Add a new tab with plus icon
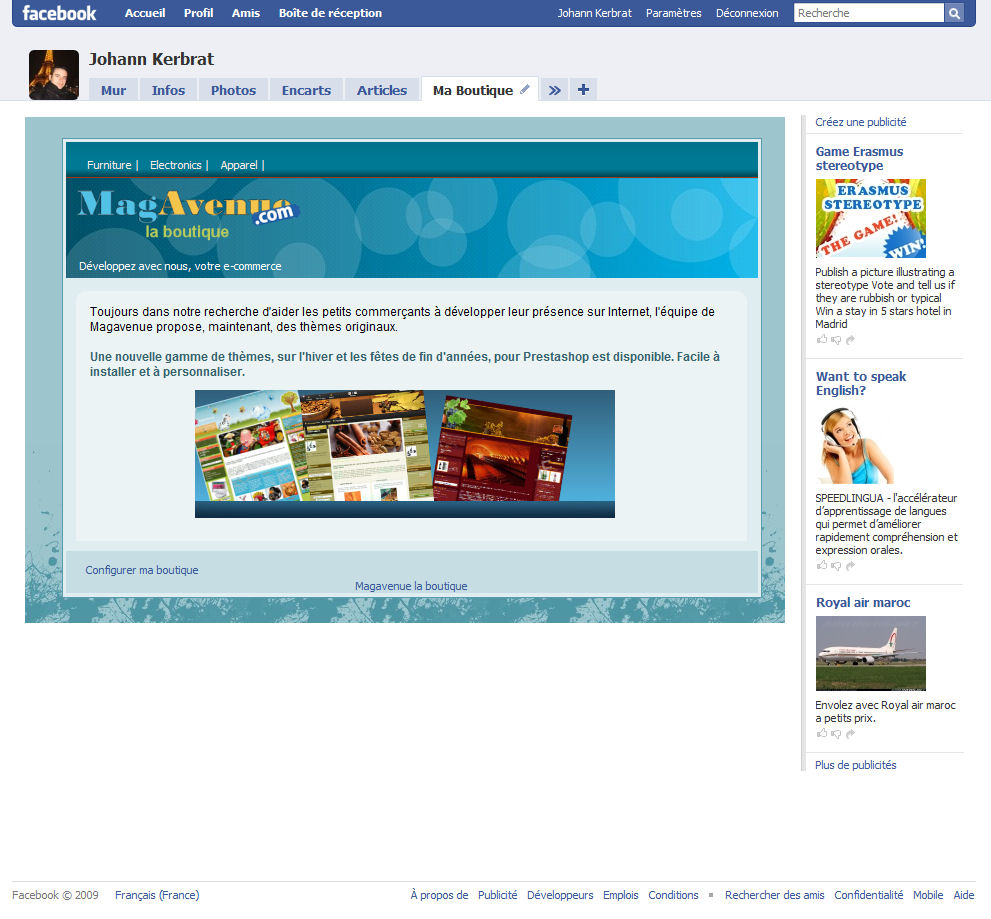The width and height of the screenshot is (991, 919). (x=583, y=90)
